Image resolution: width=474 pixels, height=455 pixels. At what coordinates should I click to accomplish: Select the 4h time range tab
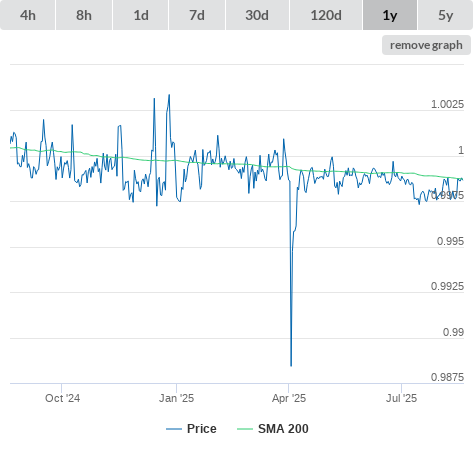pos(28,15)
